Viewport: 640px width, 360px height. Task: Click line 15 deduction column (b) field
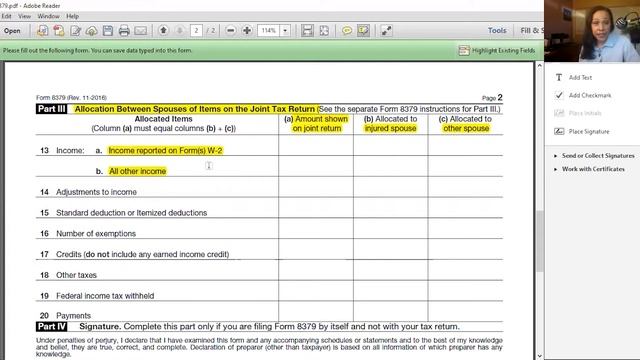[391, 208]
